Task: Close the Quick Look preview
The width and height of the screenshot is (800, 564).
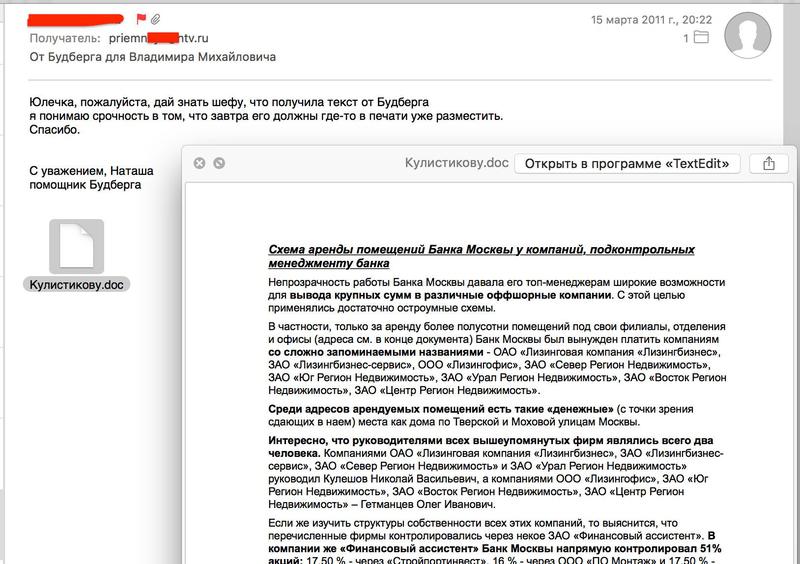Action: 199,163
